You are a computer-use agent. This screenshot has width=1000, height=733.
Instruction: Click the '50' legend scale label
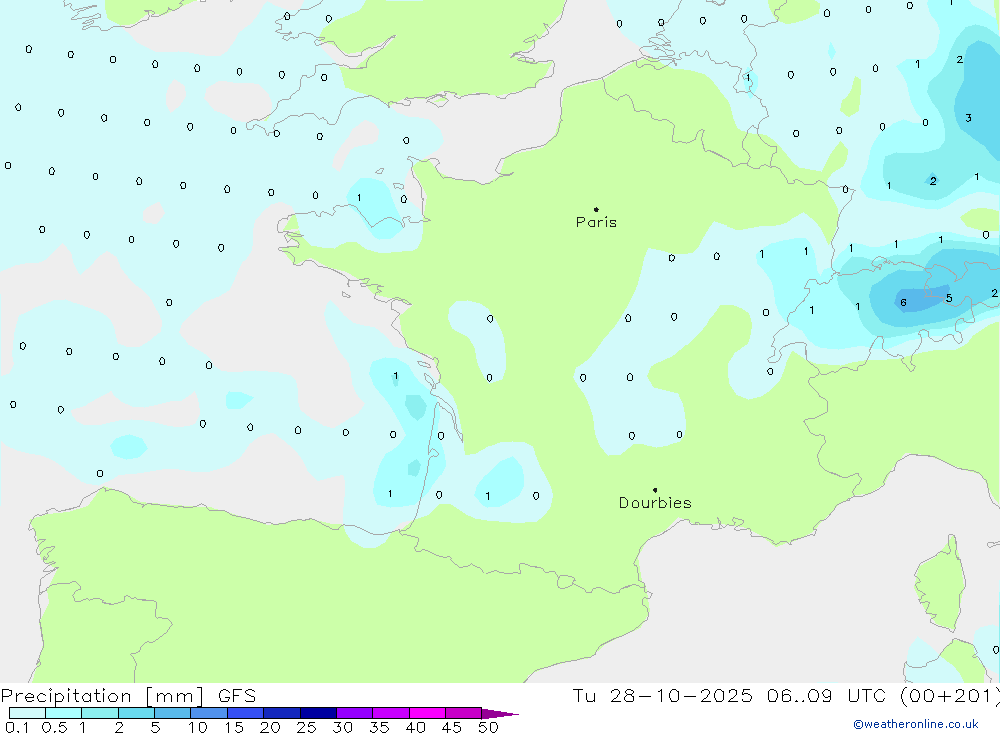tap(488, 727)
